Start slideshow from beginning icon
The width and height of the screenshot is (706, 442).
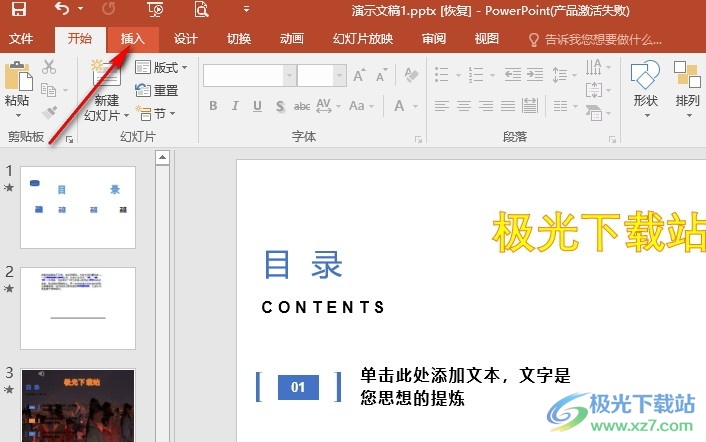click(155, 9)
